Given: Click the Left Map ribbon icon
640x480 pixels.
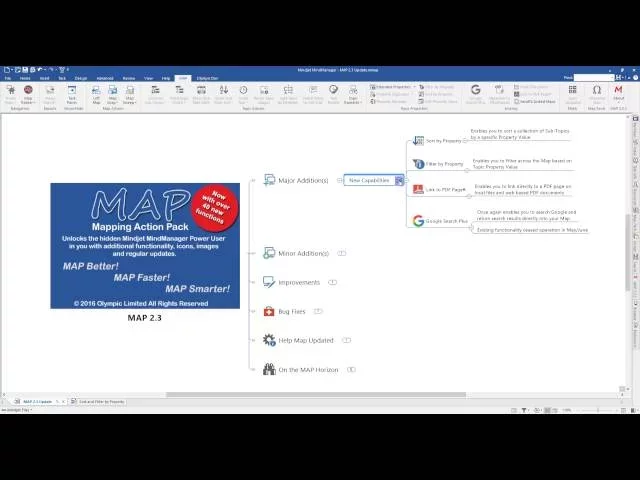Looking at the screenshot, I should coord(96,95).
